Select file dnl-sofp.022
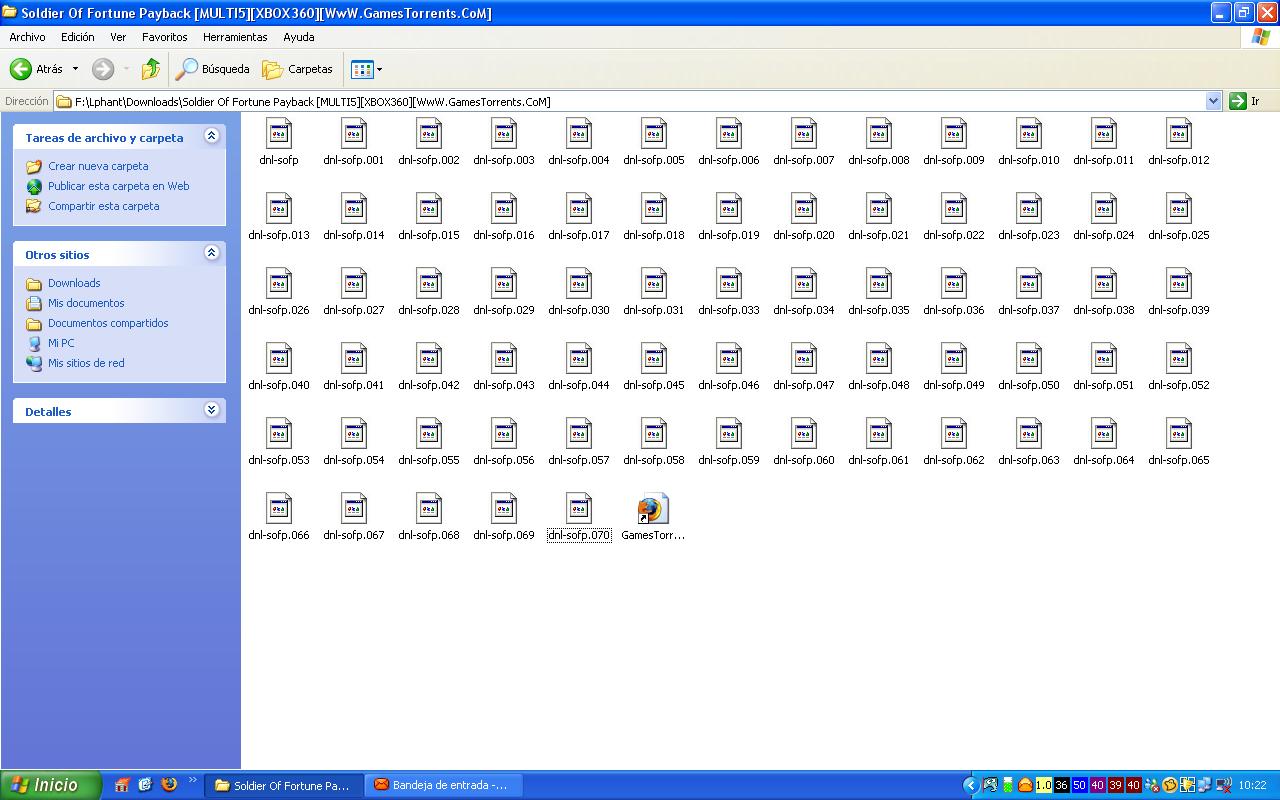The width and height of the screenshot is (1280, 800). click(x=954, y=217)
